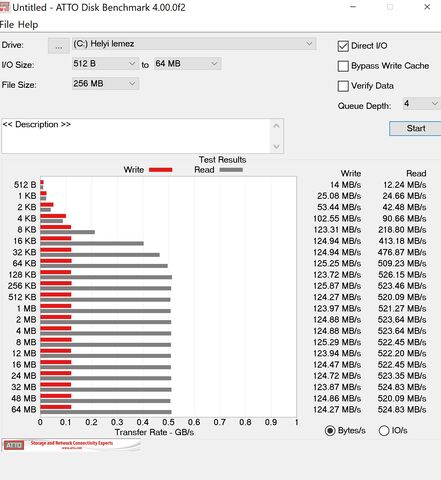Select the IO/s radio button
441x480 pixels.
coord(384,431)
